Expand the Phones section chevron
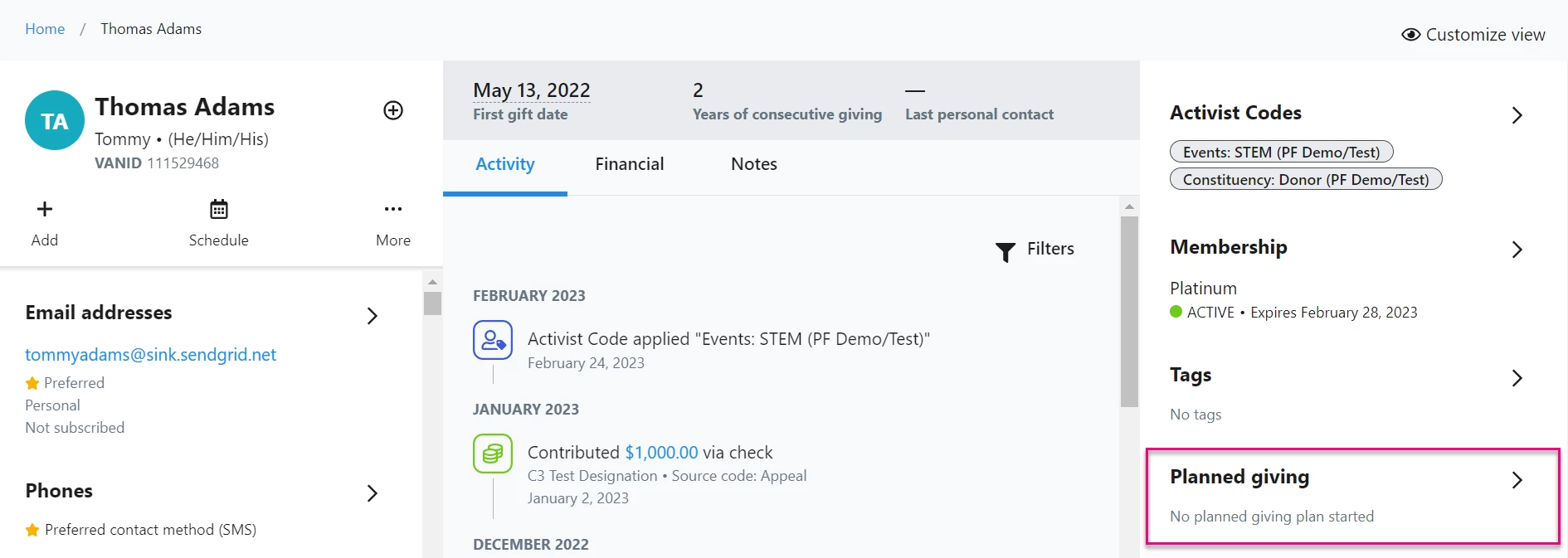The height and width of the screenshot is (558, 1568). click(373, 493)
